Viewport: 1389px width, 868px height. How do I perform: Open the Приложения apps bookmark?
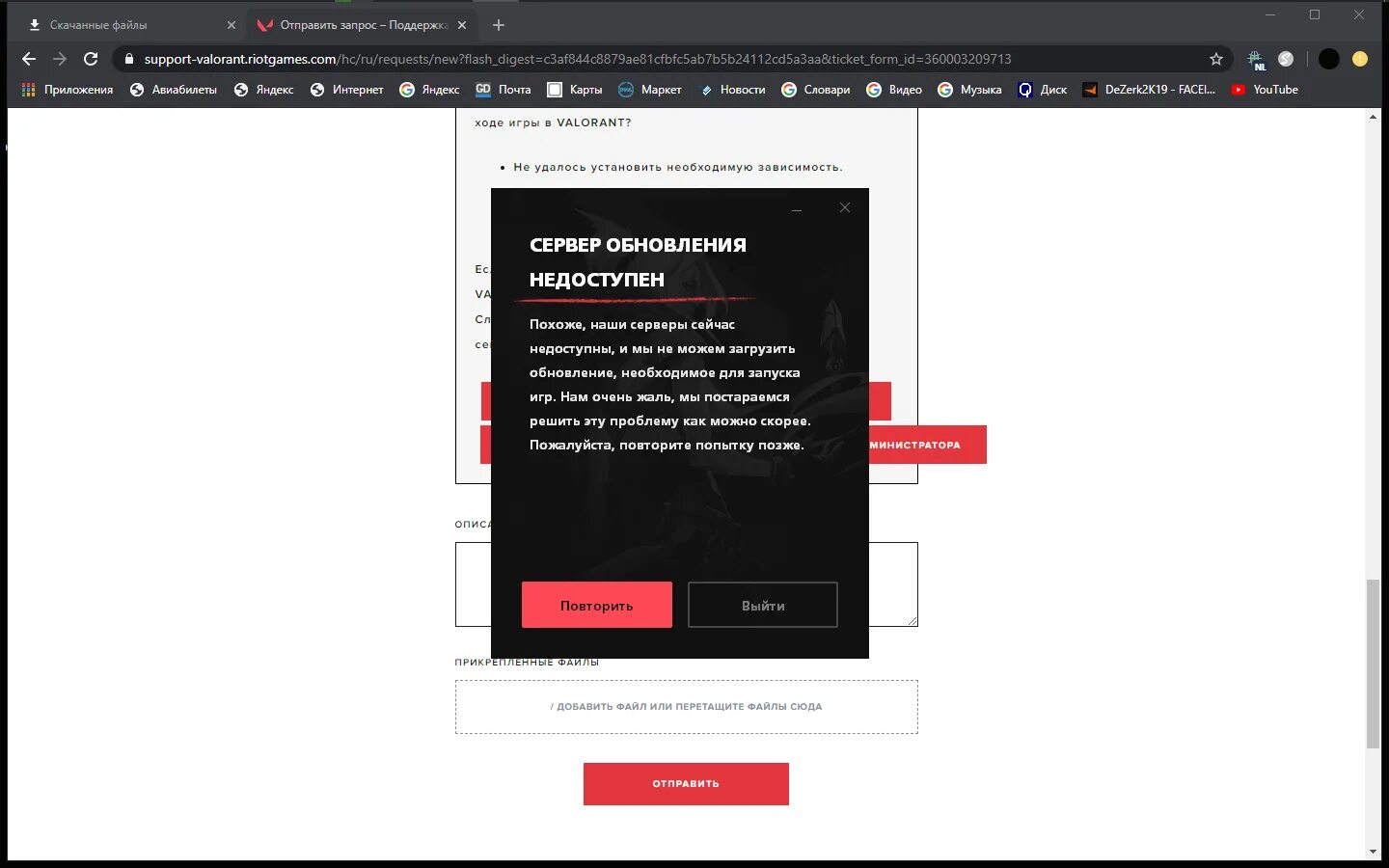click(68, 90)
